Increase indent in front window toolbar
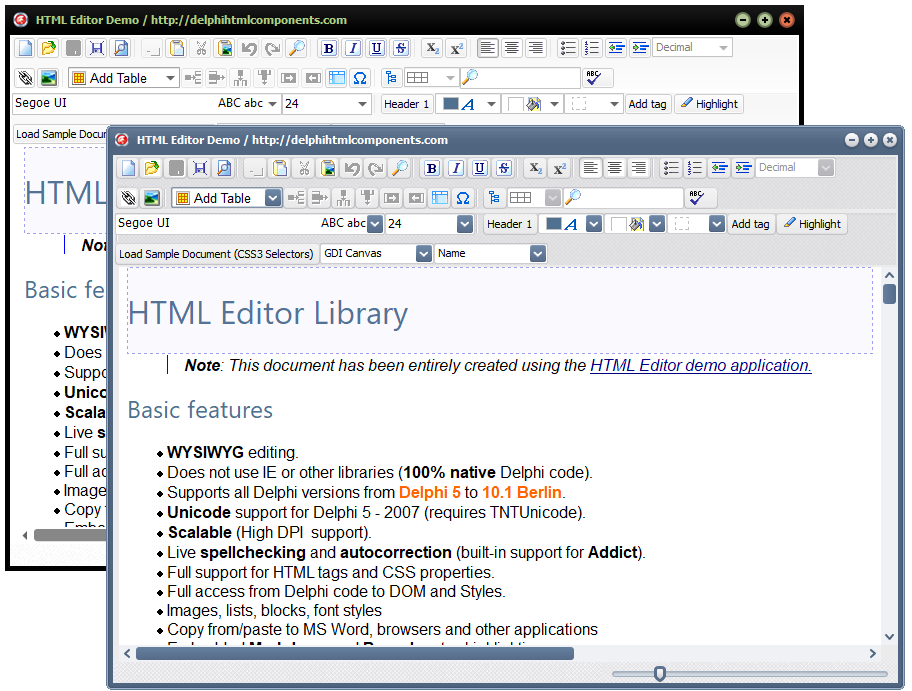This screenshot has width=912, height=691. pos(743,168)
